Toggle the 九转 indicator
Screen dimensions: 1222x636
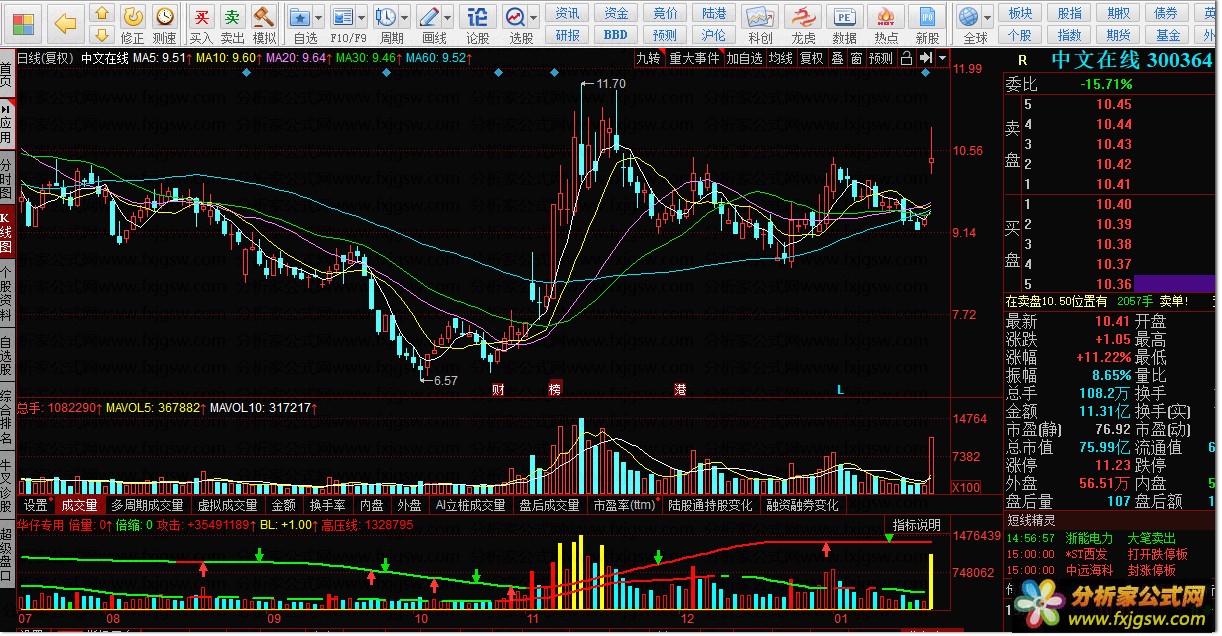click(649, 58)
